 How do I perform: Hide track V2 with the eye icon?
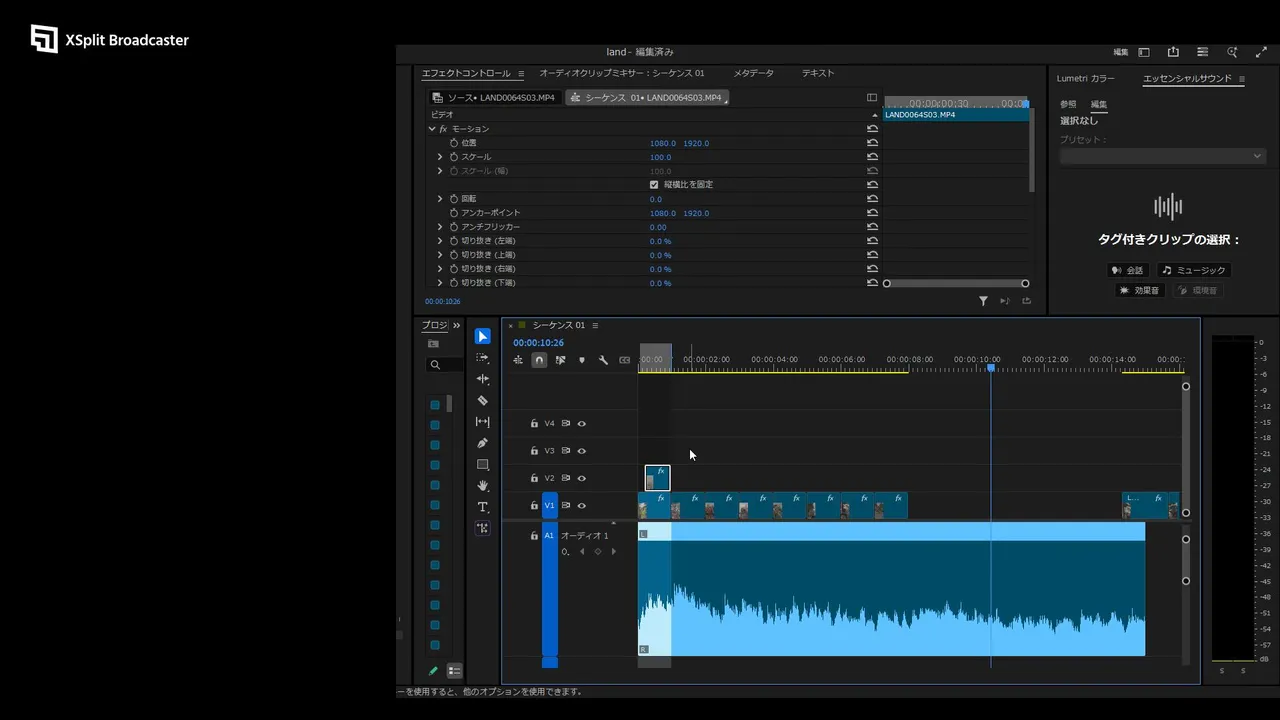[582, 478]
